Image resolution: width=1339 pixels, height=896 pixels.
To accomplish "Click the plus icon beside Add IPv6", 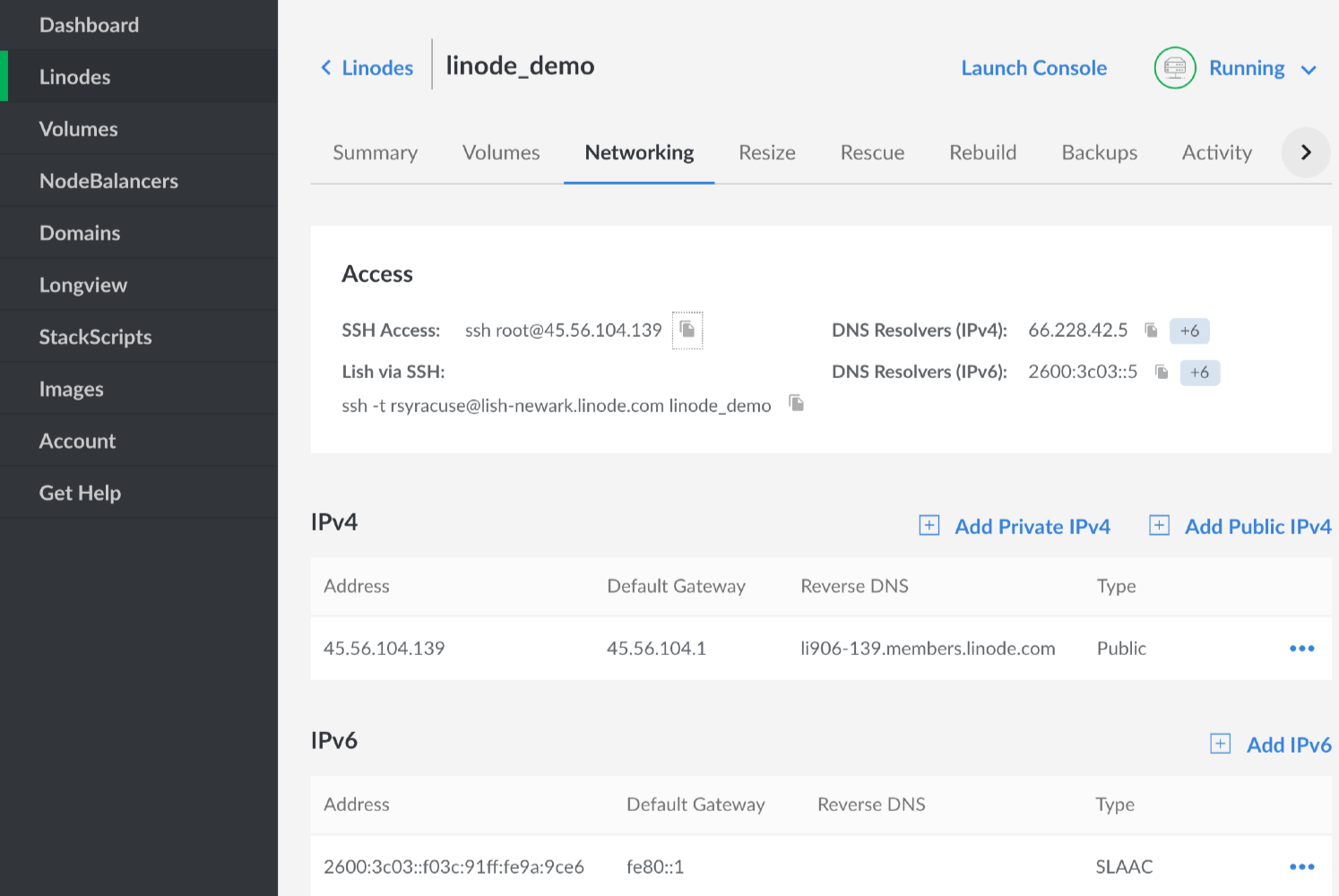I will [1220, 744].
